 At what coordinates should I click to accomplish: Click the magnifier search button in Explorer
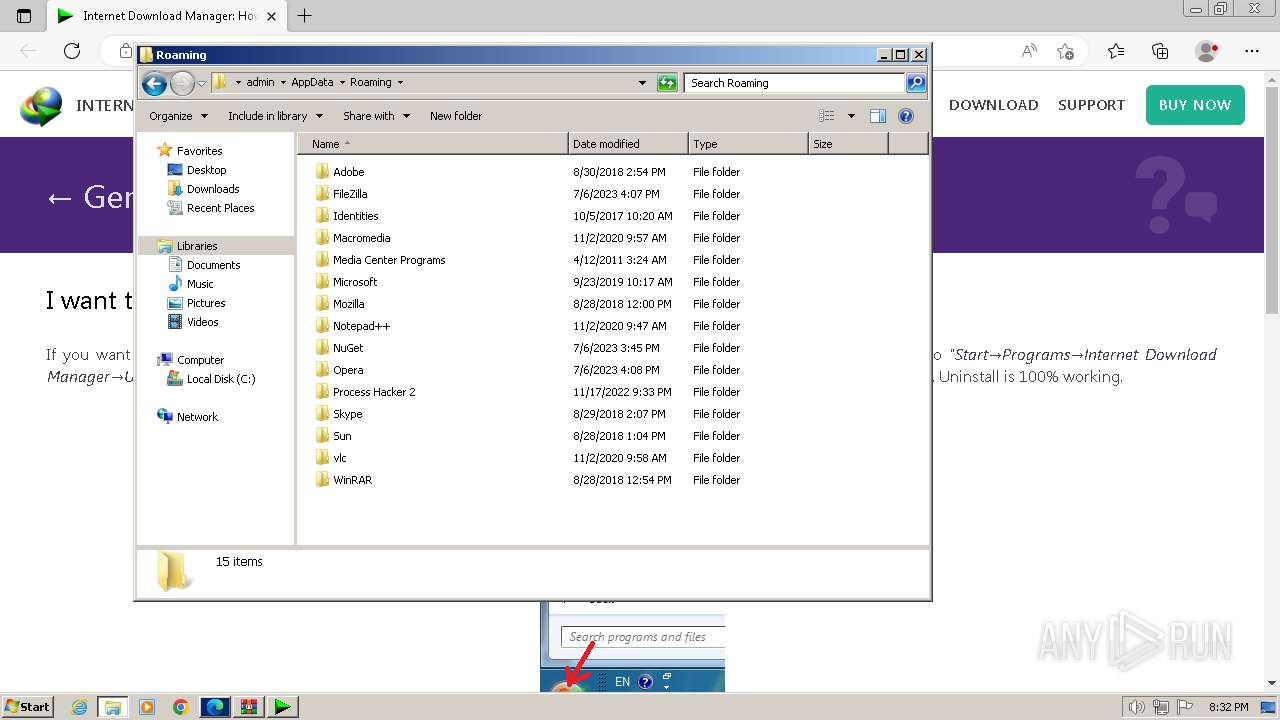[x=916, y=83]
